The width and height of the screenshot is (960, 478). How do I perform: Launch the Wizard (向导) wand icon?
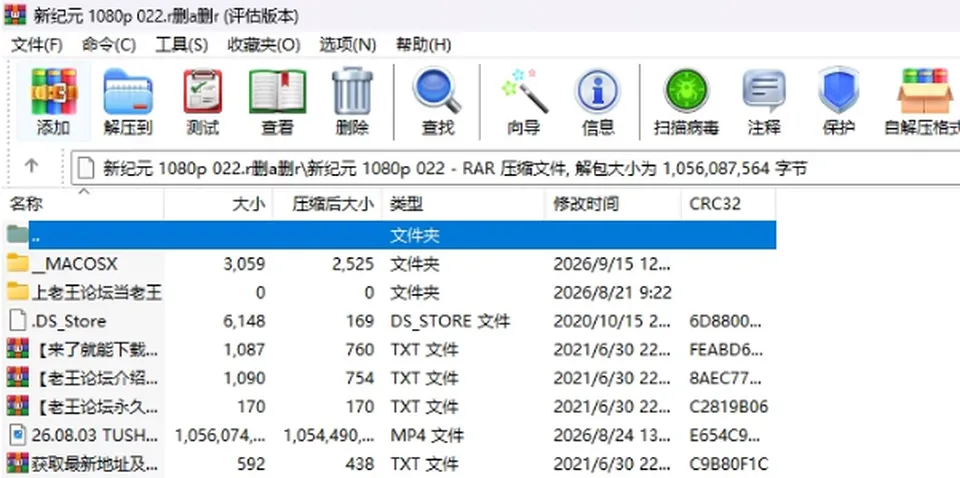click(523, 92)
